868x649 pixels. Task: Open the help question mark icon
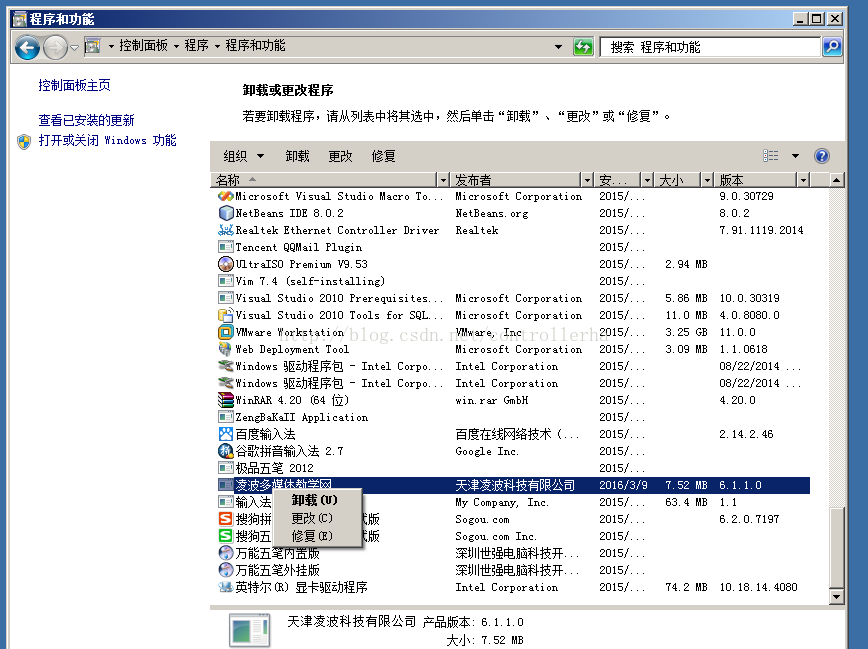pyautogui.click(x=822, y=156)
